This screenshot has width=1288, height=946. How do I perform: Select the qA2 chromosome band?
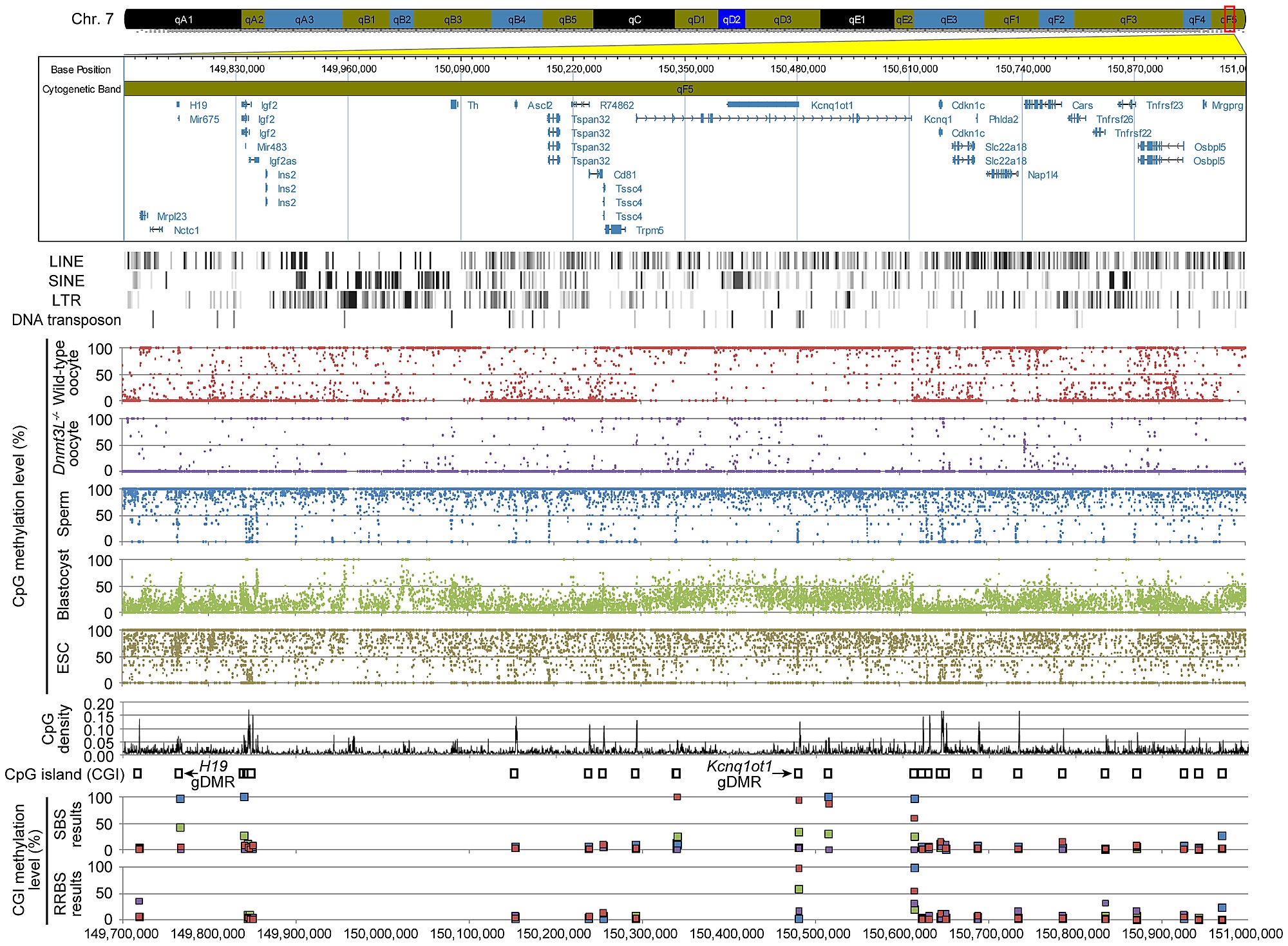[x=253, y=19]
